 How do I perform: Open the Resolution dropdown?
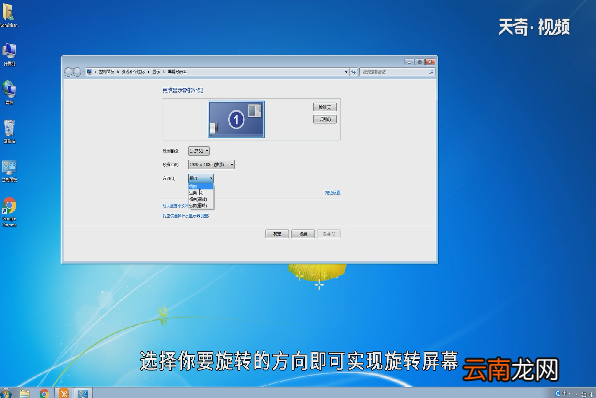211,165
